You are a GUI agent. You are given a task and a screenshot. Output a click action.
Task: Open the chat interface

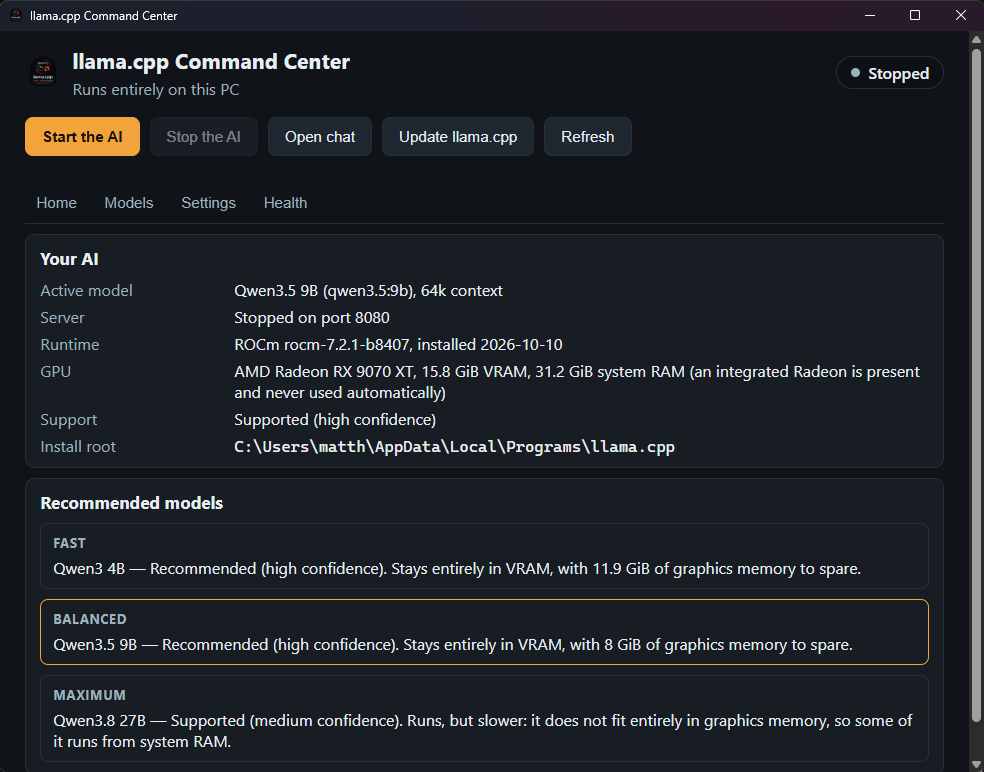[320, 136]
